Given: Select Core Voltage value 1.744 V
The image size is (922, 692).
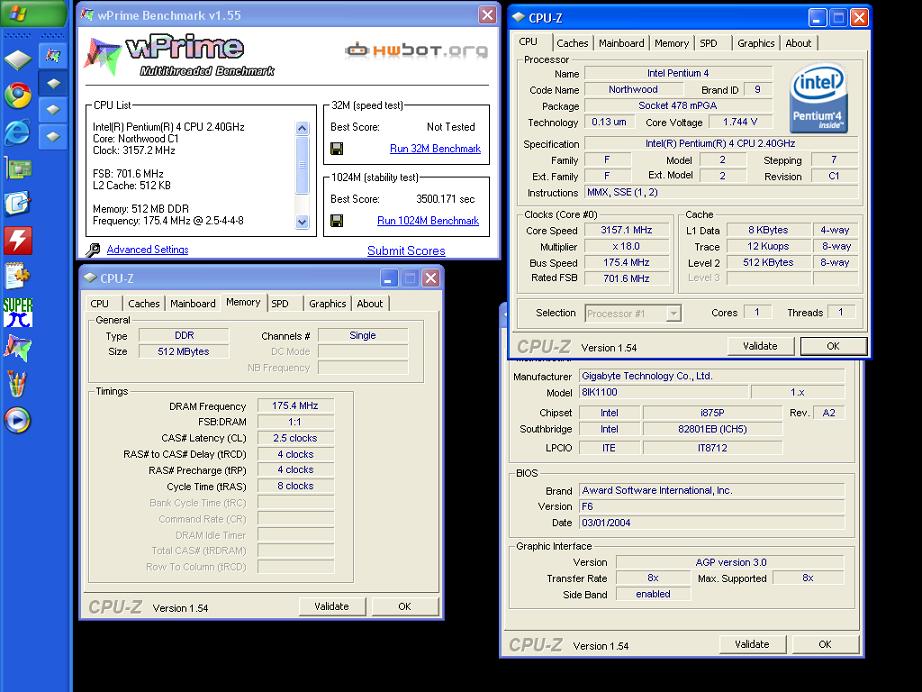Looking at the screenshot, I should 740,122.
